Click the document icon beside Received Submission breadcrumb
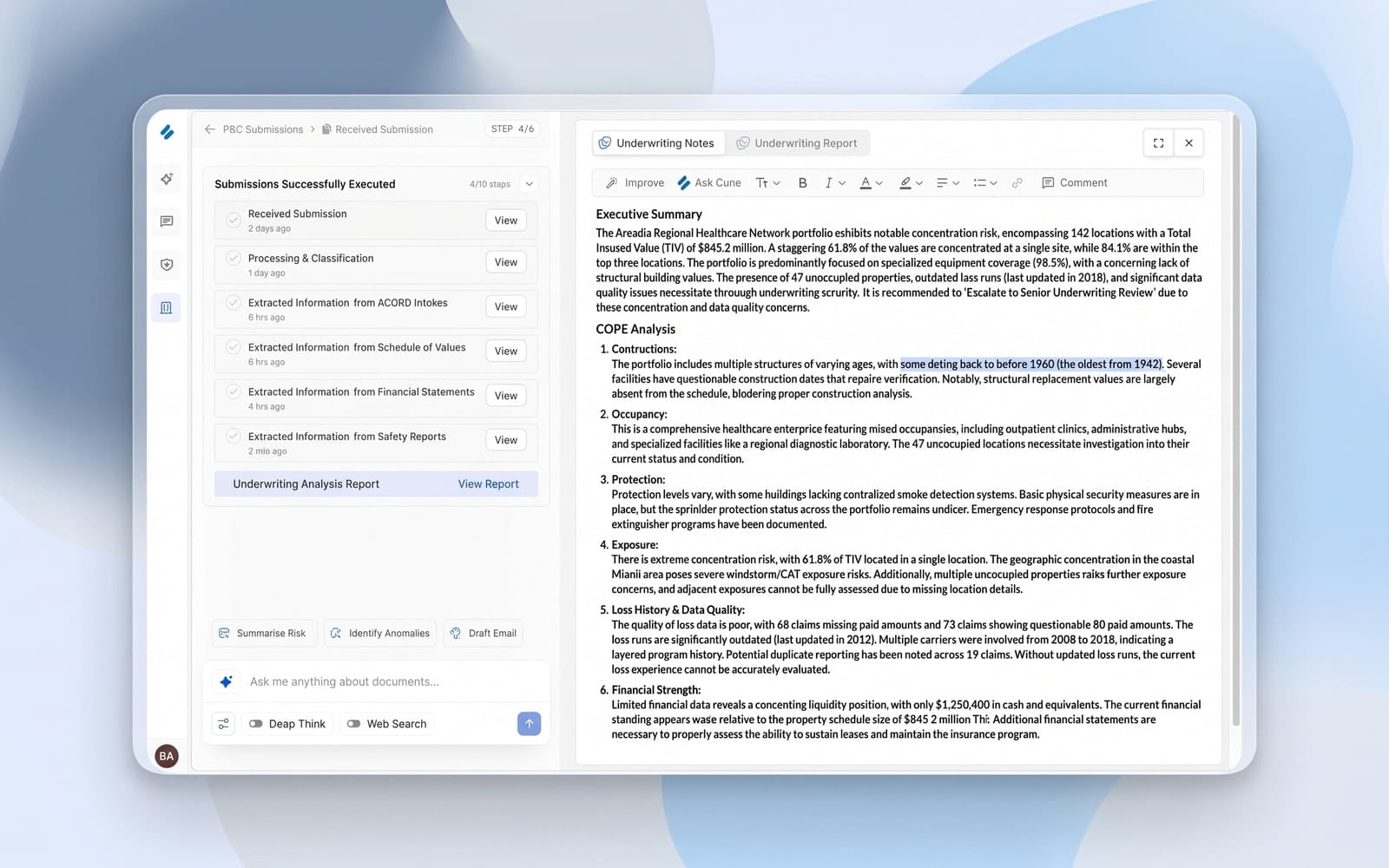Viewport: 1389px width, 868px height. (x=326, y=129)
